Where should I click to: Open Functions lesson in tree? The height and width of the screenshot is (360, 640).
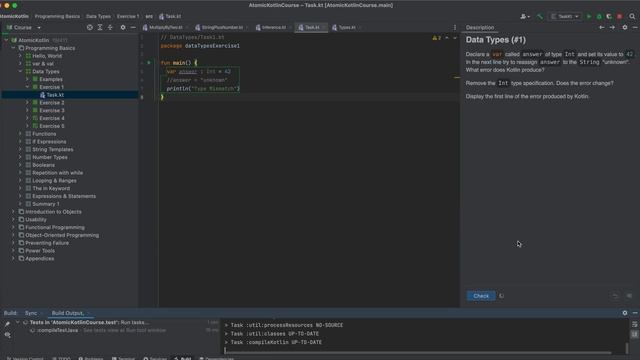click(x=44, y=133)
